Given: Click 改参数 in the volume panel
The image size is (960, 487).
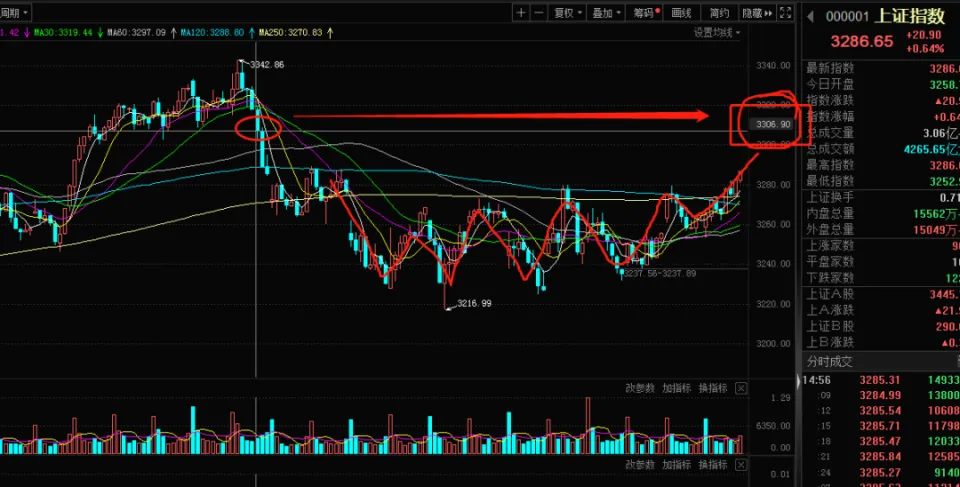Looking at the screenshot, I should [x=640, y=388].
